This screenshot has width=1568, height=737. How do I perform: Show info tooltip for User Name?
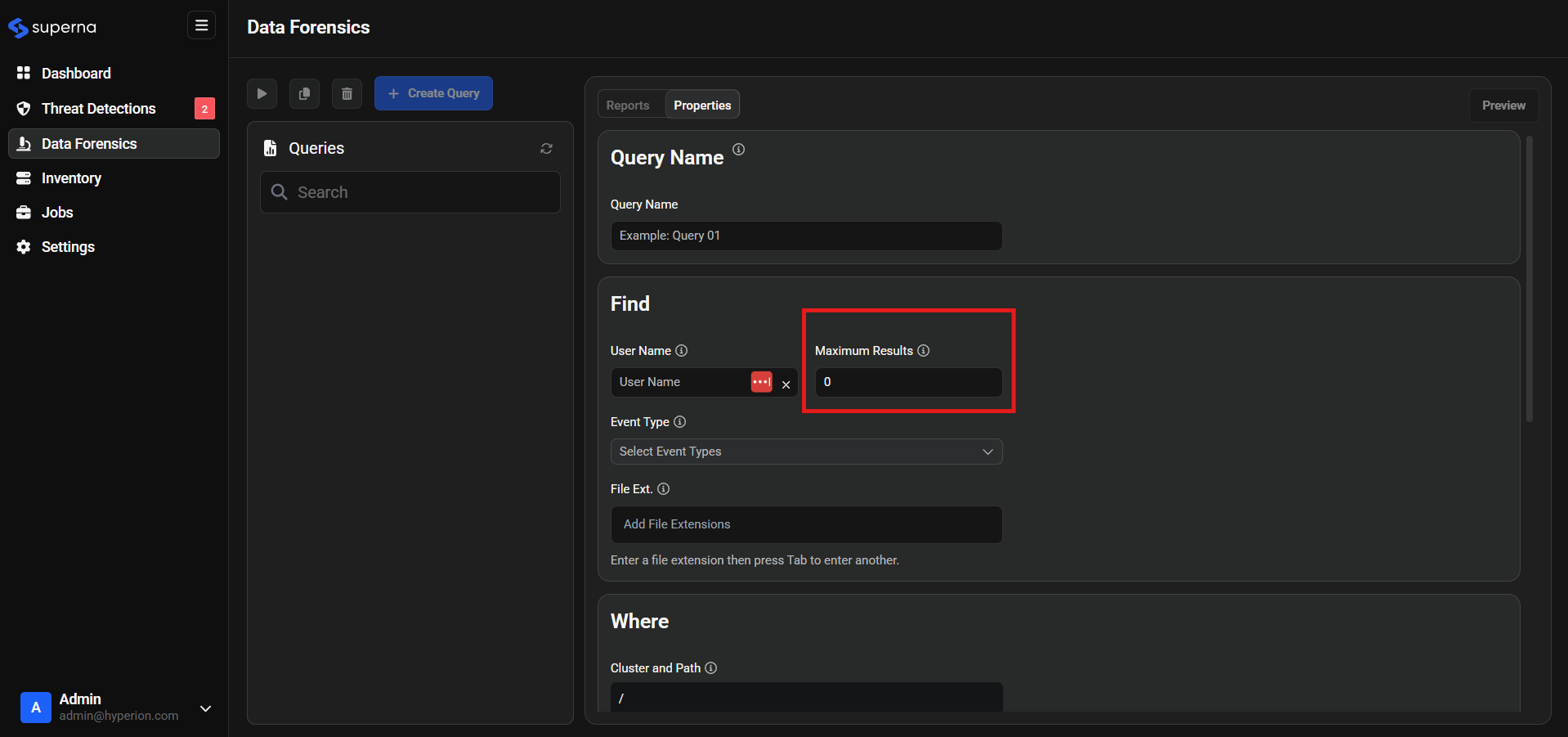click(x=681, y=351)
